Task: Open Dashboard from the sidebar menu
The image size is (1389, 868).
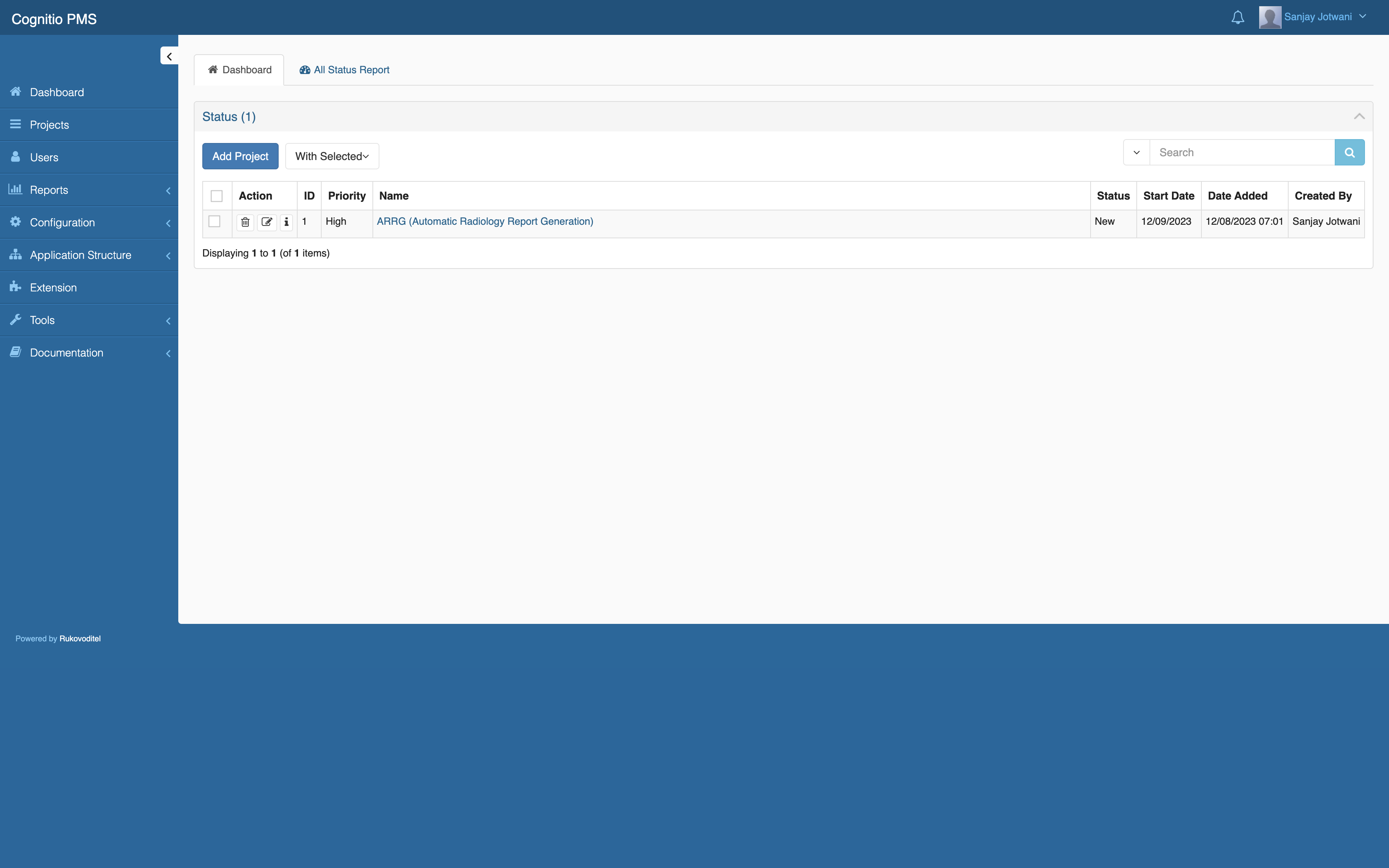Action: click(89, 93)
